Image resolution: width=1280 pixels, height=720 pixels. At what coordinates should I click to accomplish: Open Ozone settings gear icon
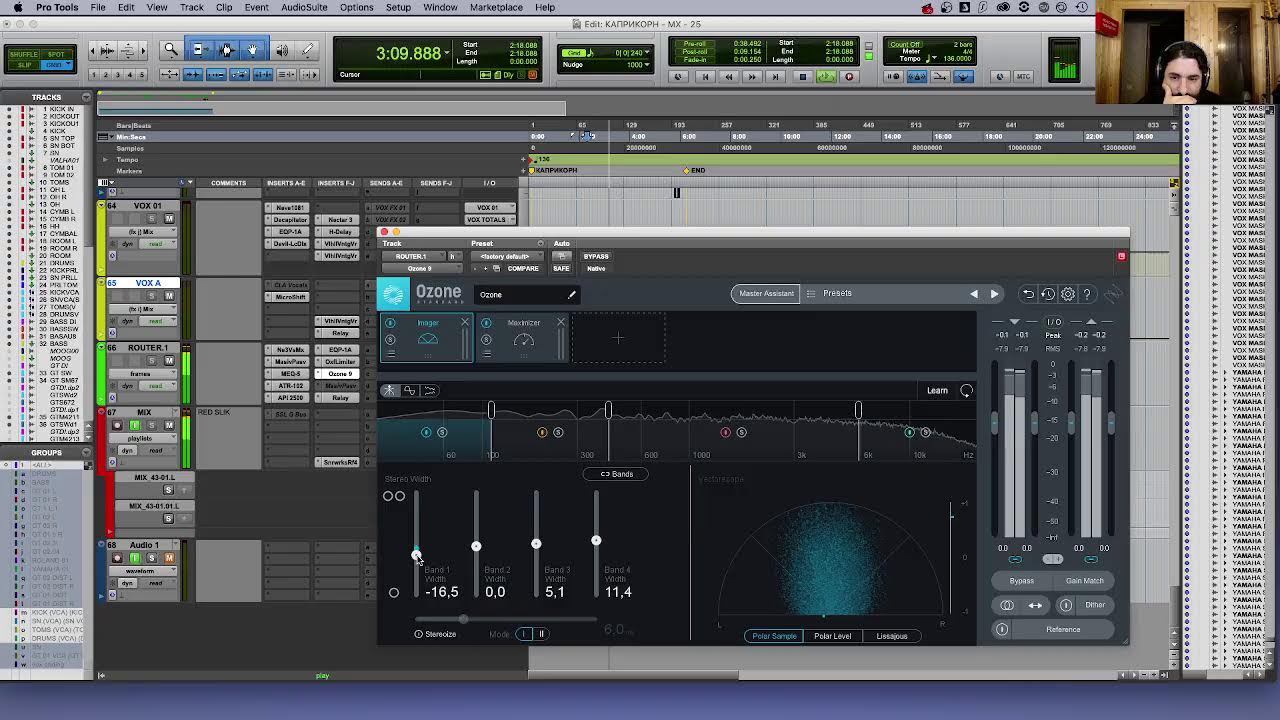pyautogui.click(x=1068, y=294)
